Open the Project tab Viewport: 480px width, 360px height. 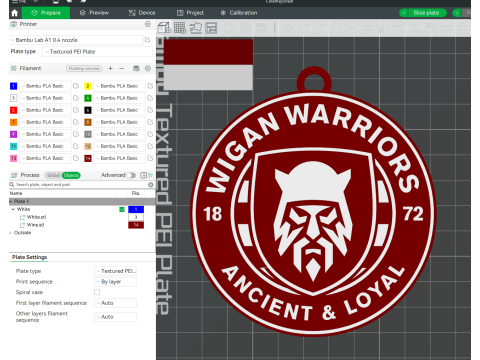(x=190, y=13)
